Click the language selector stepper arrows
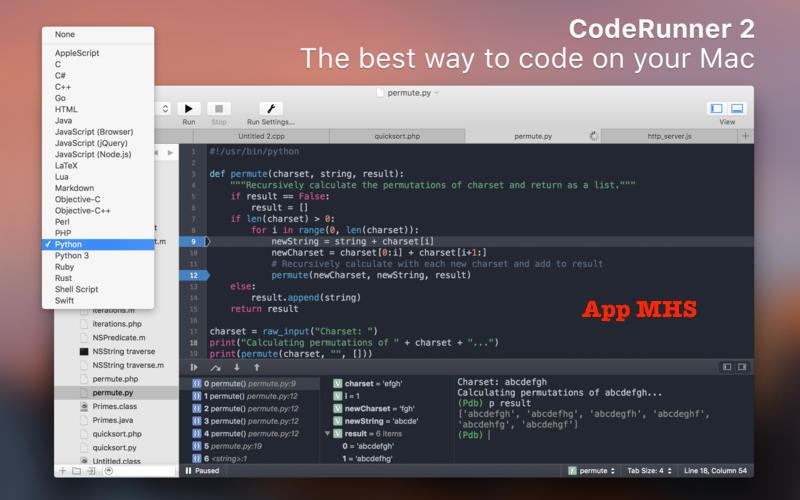The height and width of the screenshot is (500, 800). coord(165,109)
